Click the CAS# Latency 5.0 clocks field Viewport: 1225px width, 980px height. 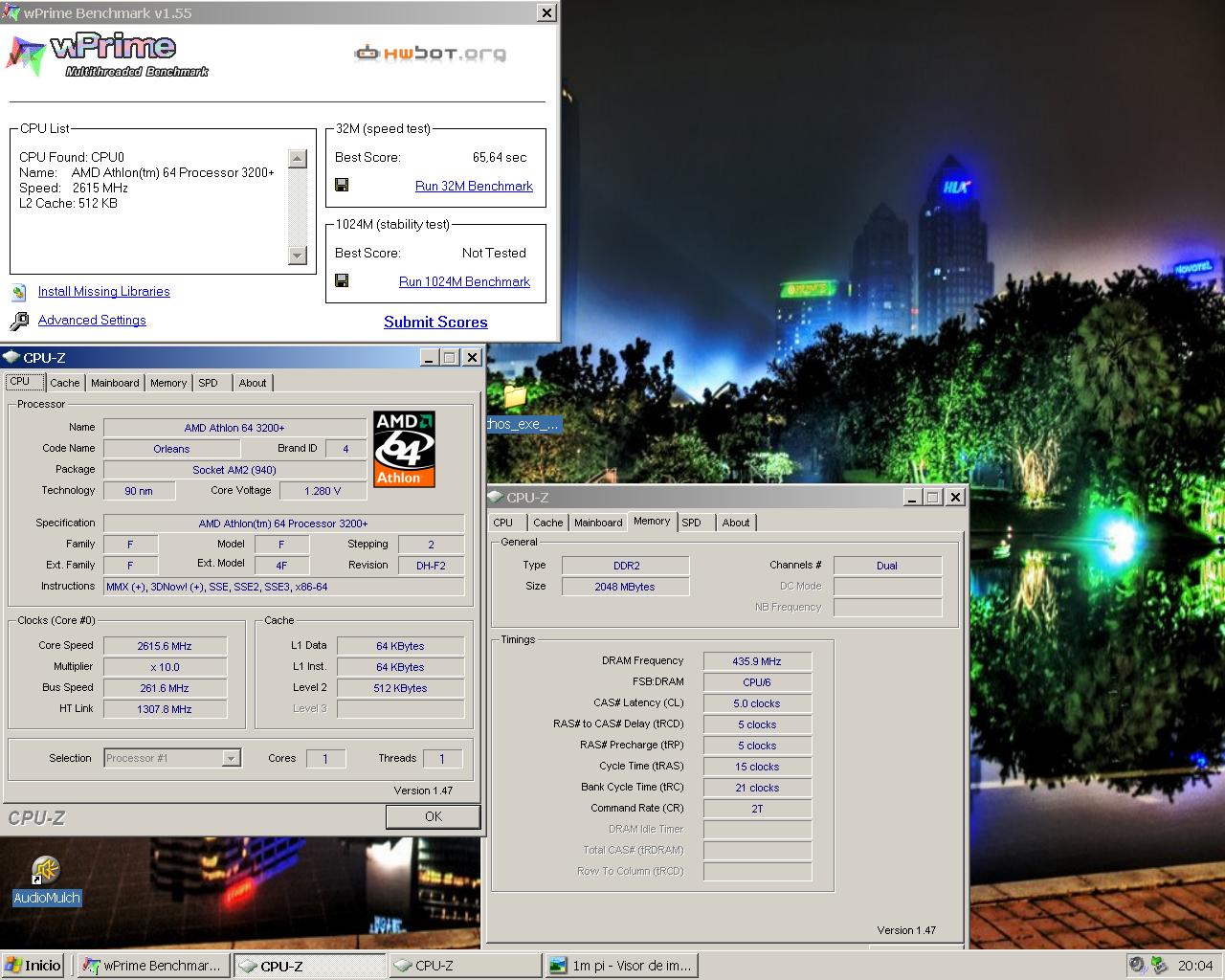757,703
